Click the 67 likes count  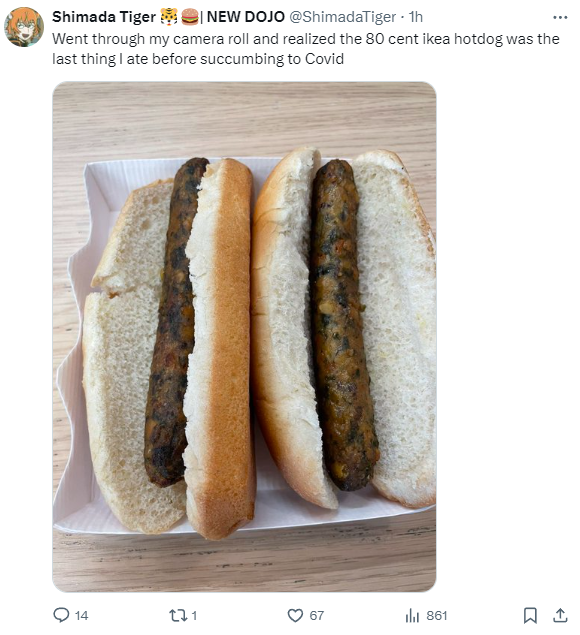point(317,616)
